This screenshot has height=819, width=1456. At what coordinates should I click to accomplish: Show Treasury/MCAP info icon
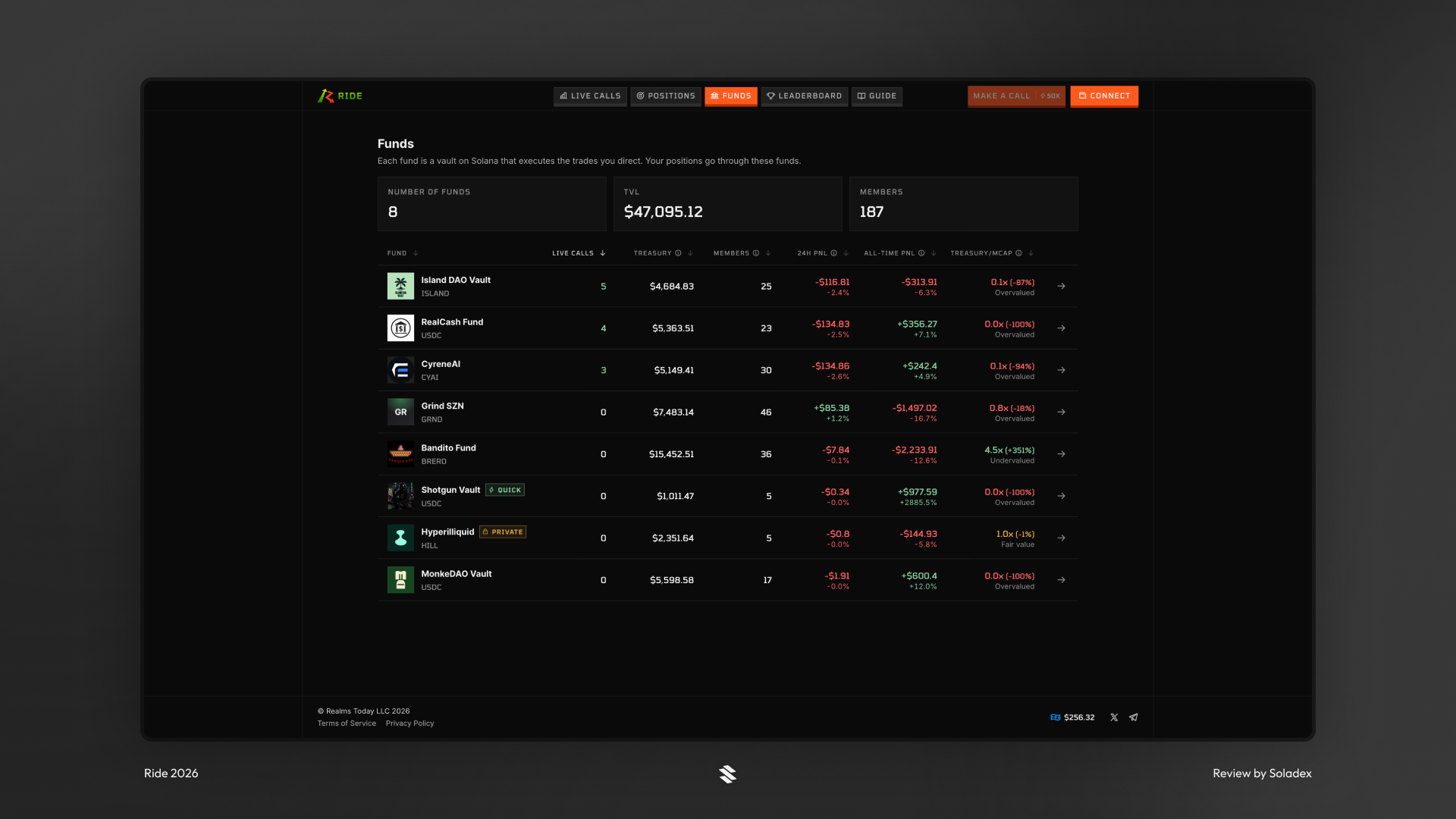pyautogui.click(x=1018, y=253)
